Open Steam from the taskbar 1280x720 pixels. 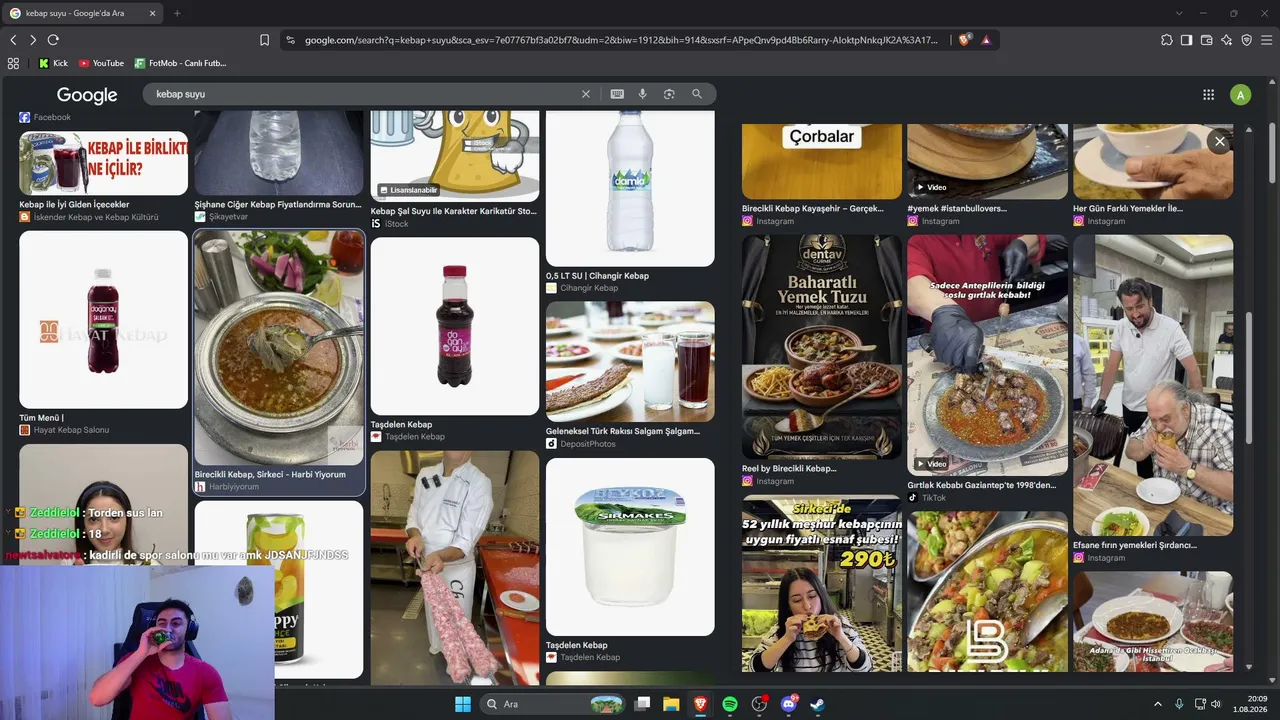pos(817,704)
